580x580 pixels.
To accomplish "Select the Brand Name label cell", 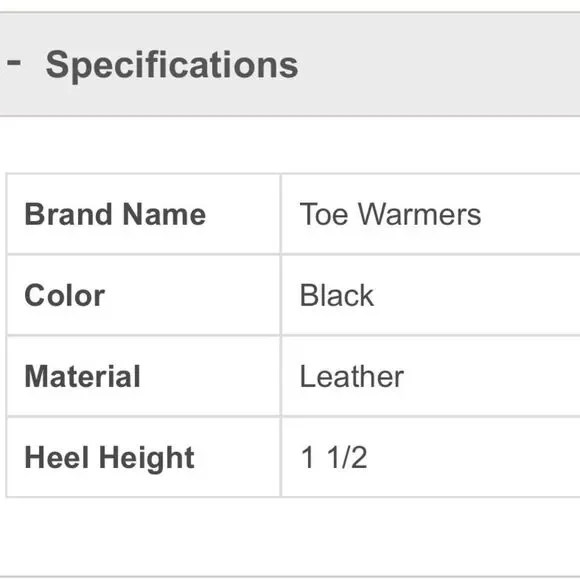I will coord(144,214).
